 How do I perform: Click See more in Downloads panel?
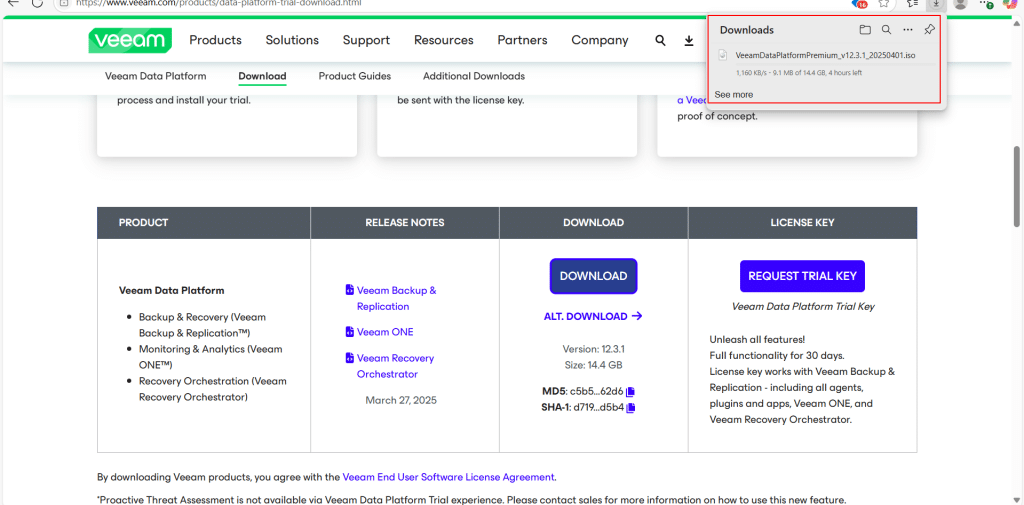pyautogui.click(x=733, y=95)
